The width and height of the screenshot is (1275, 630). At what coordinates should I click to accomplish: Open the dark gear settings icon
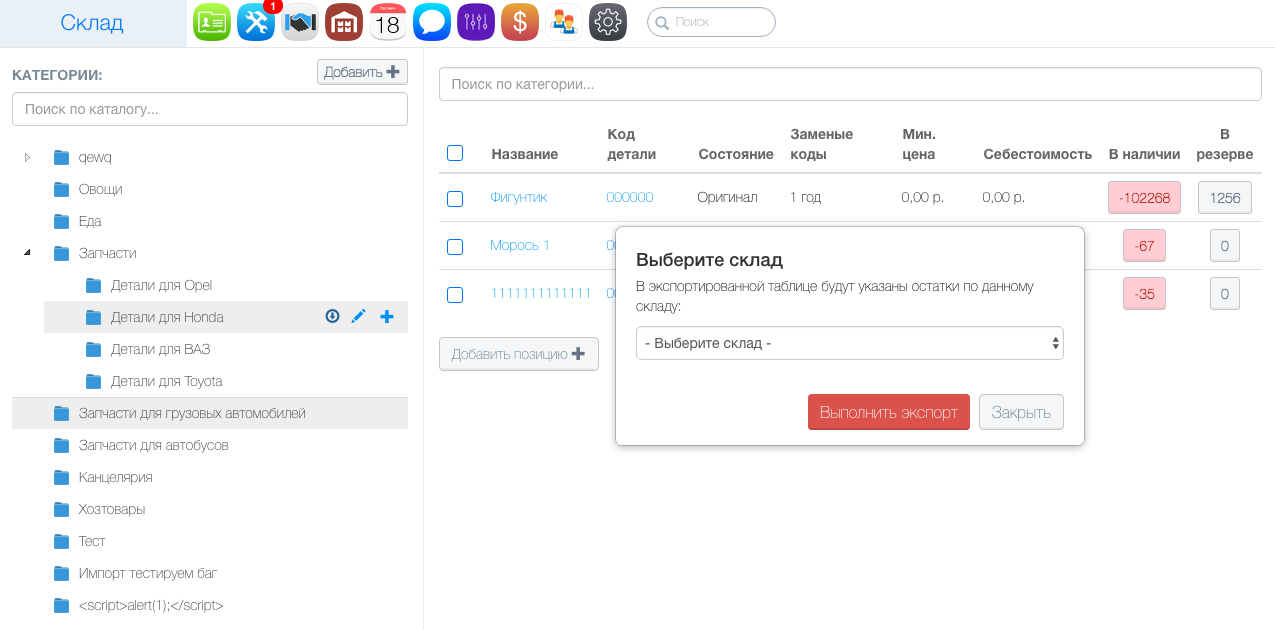608,22
